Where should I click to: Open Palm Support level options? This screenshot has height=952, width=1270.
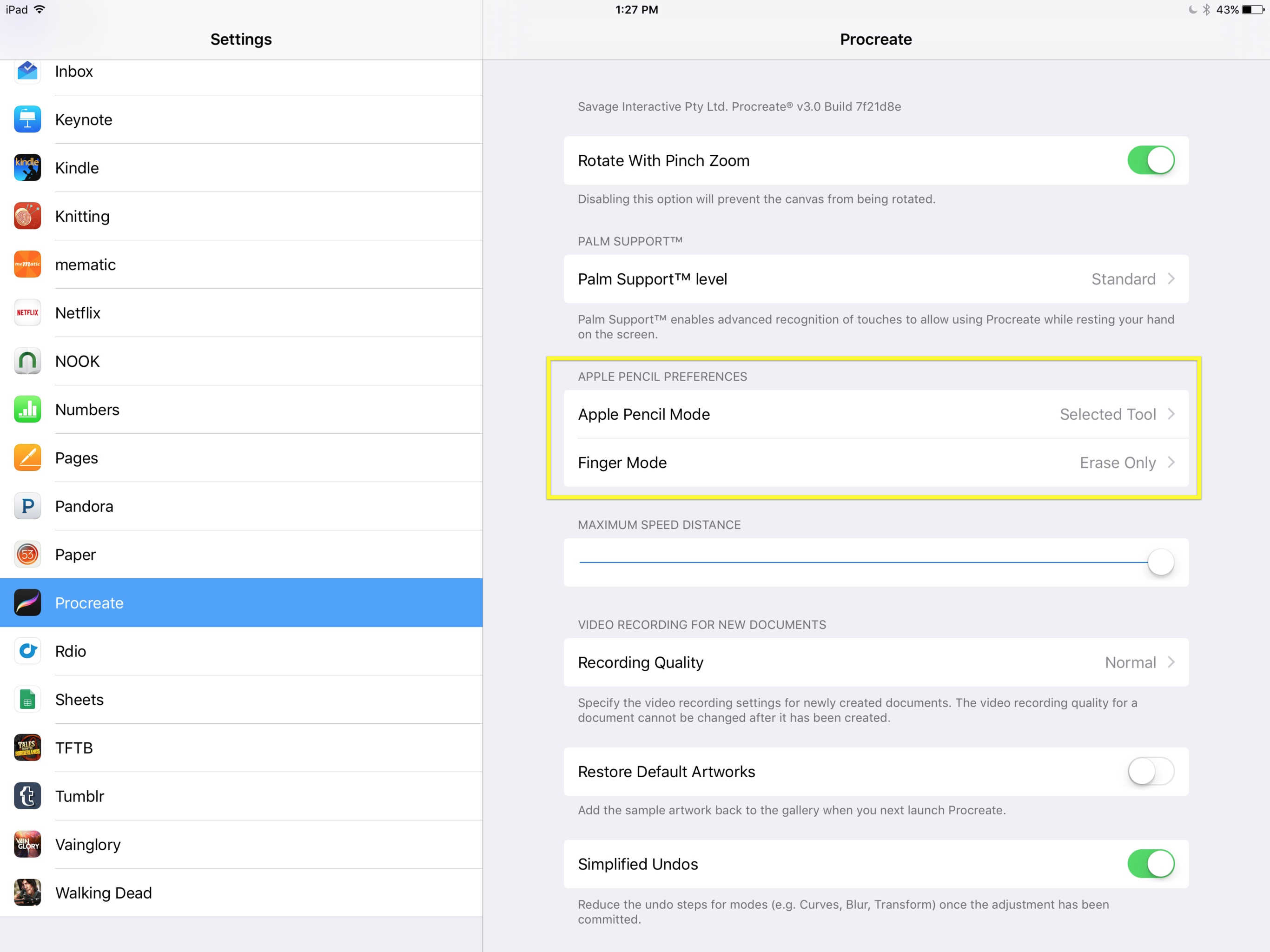pos(875,279)
